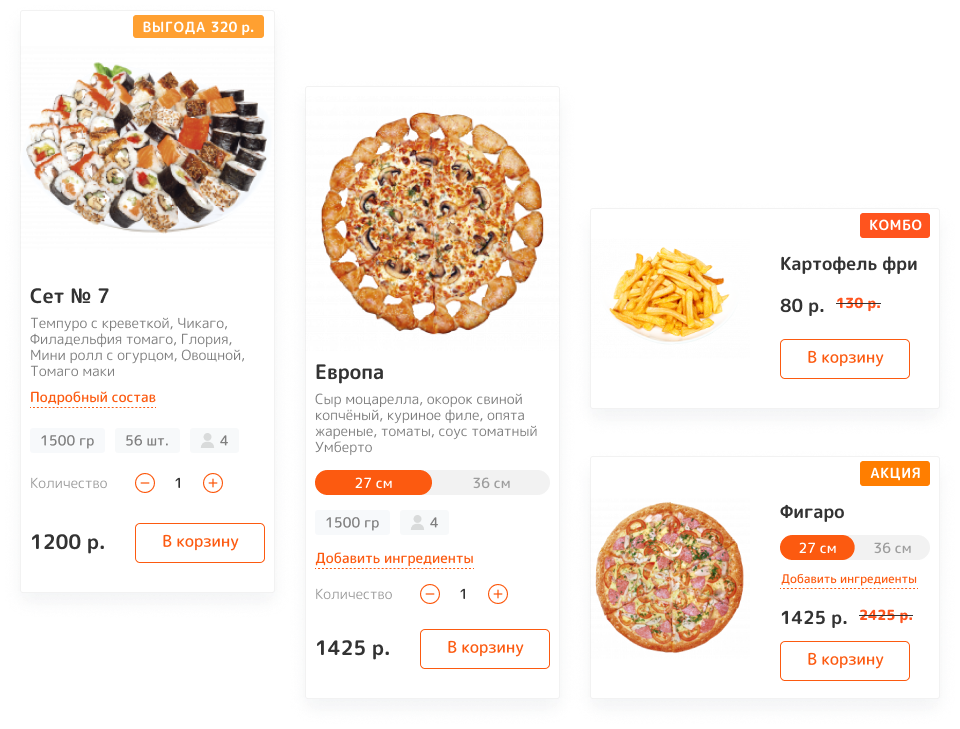The image size is (960, 729).
Task: Add Европа pizza to cart
Action: [x=485, y=648]
